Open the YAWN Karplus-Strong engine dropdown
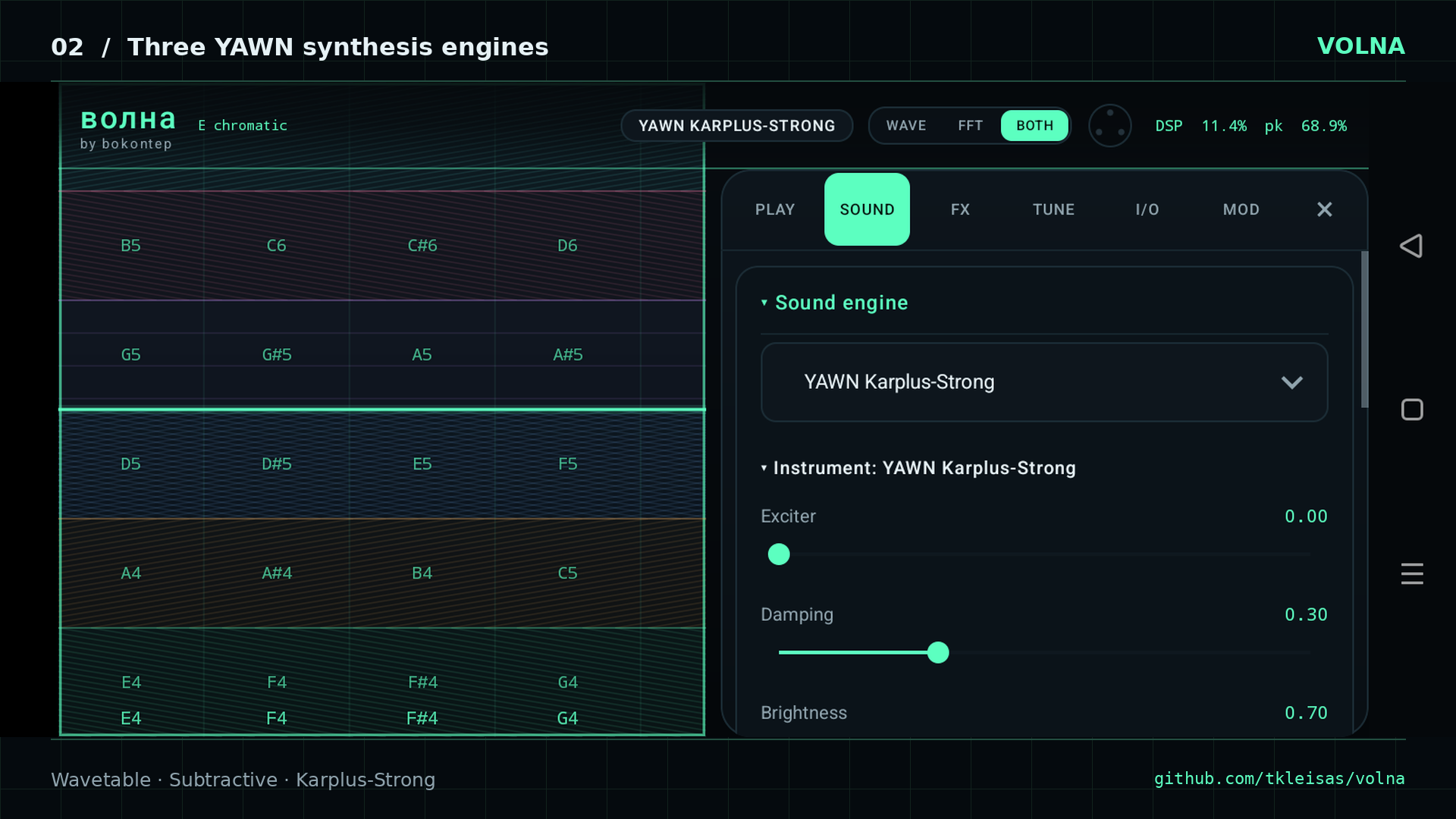1456x819 pixels. (x=1044, y=382)
